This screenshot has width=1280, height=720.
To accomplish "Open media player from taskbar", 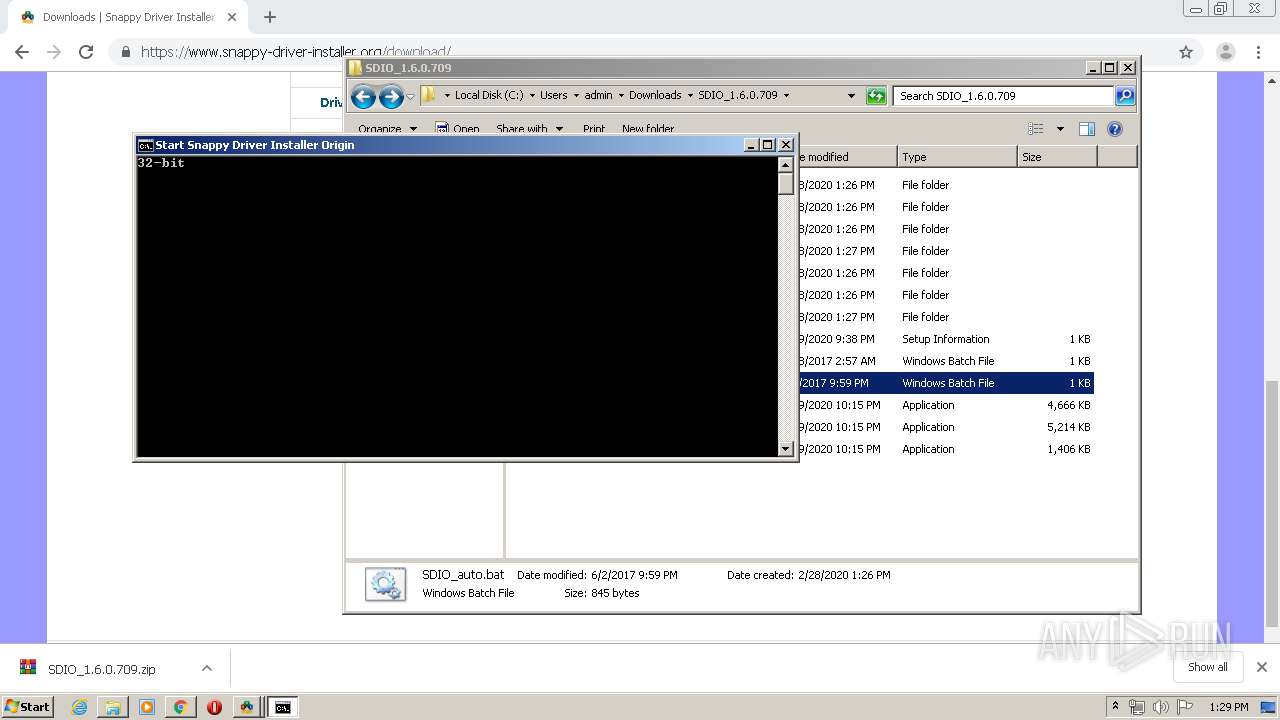I will 147,707.
